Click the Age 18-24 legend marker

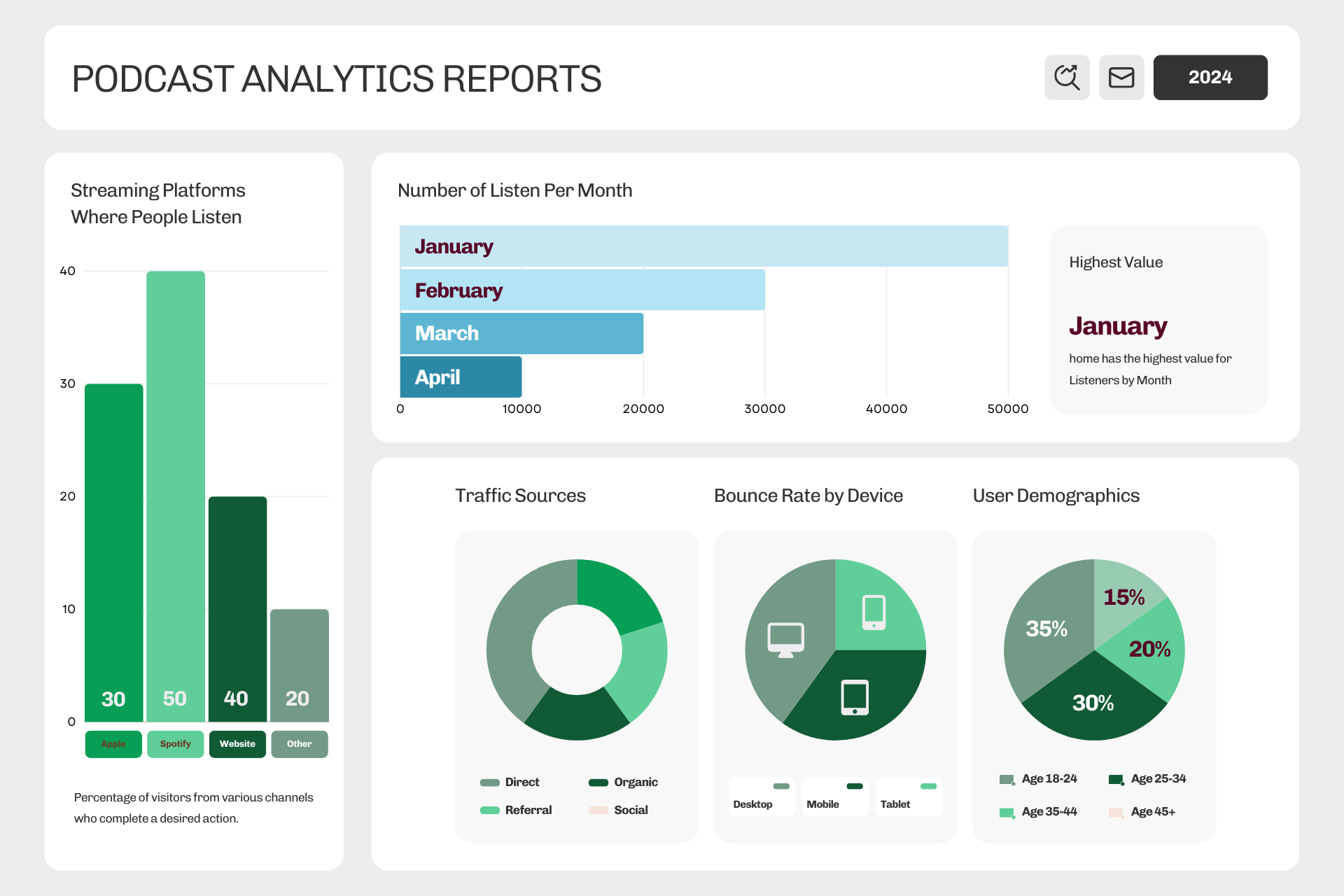tap(1007, 780)
